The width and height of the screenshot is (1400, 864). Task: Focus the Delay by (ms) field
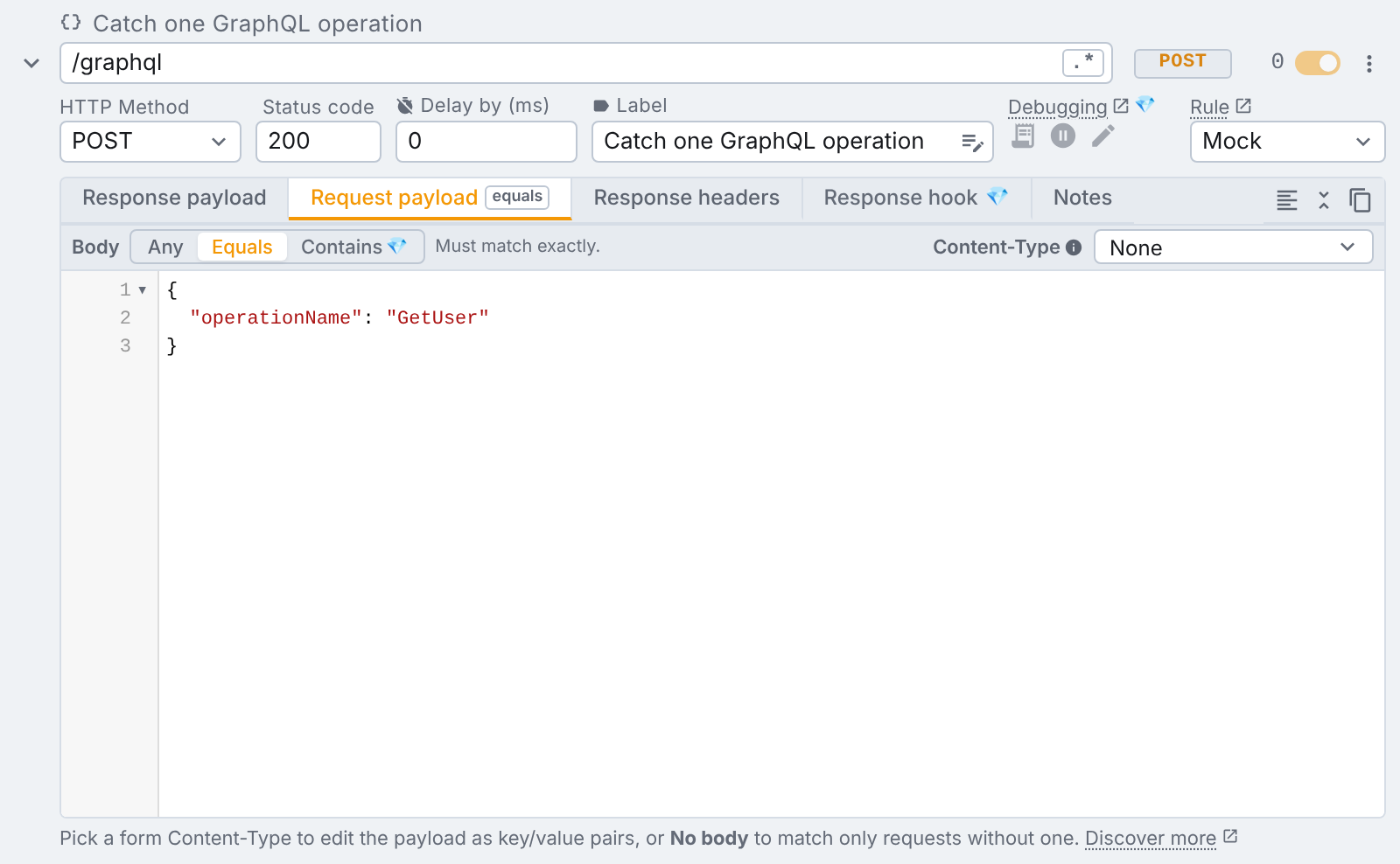click(486, 142)
